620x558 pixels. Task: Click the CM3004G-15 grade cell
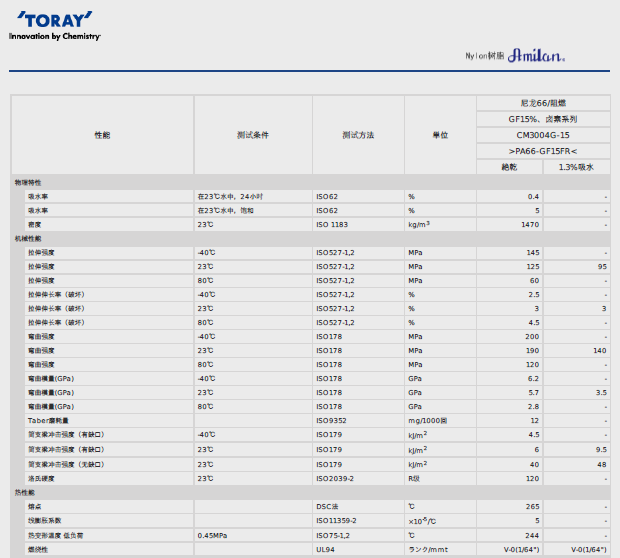click(x=543, y=135)
